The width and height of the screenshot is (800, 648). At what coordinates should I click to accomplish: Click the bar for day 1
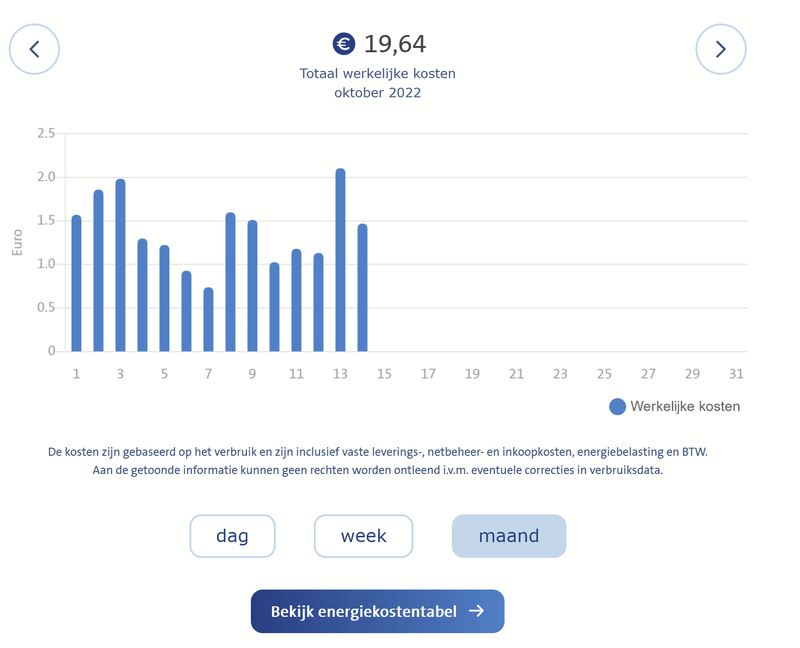76,284
